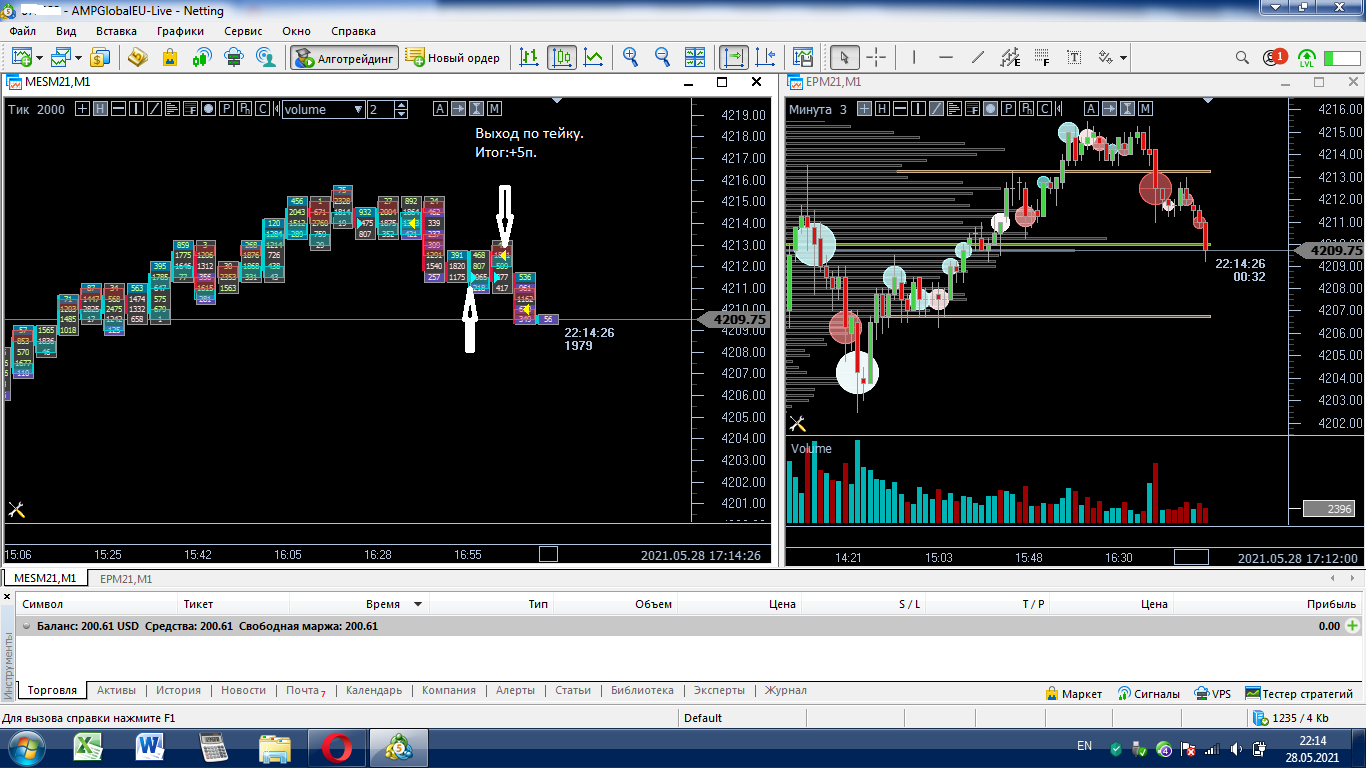Select the cursor arrow tool

(844, 57)
